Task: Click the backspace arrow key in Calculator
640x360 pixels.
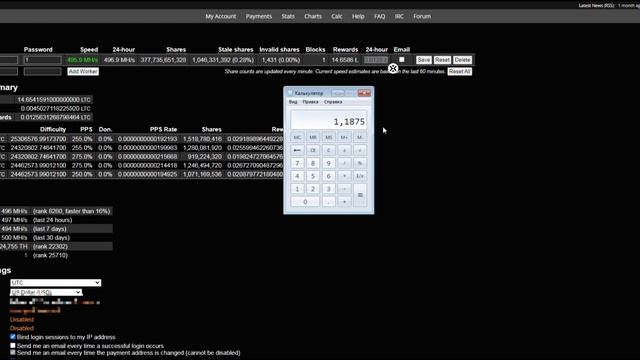Action: pyautogui.click(x=297, y=150)
